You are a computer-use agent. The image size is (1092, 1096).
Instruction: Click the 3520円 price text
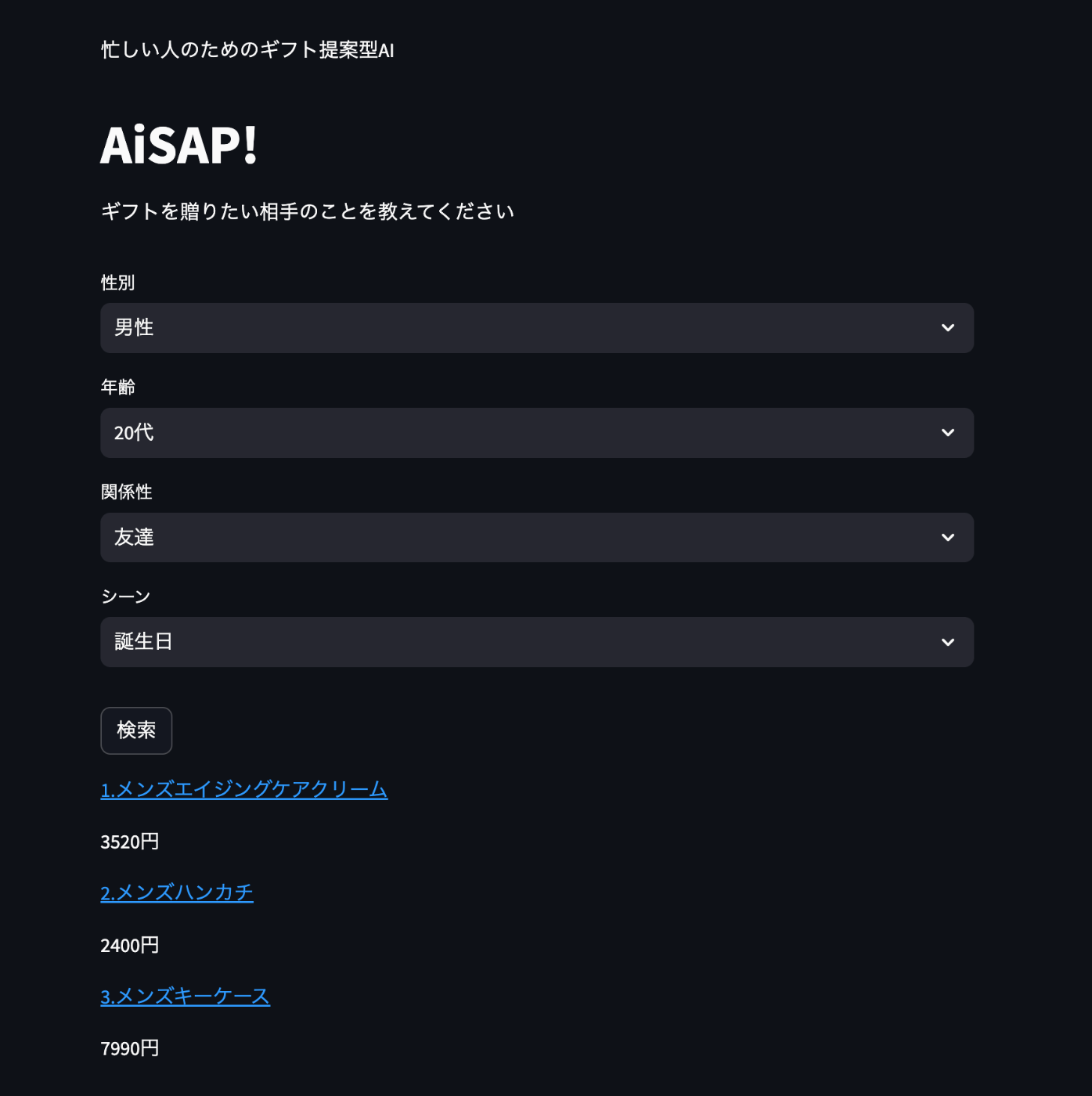point(129,842)
